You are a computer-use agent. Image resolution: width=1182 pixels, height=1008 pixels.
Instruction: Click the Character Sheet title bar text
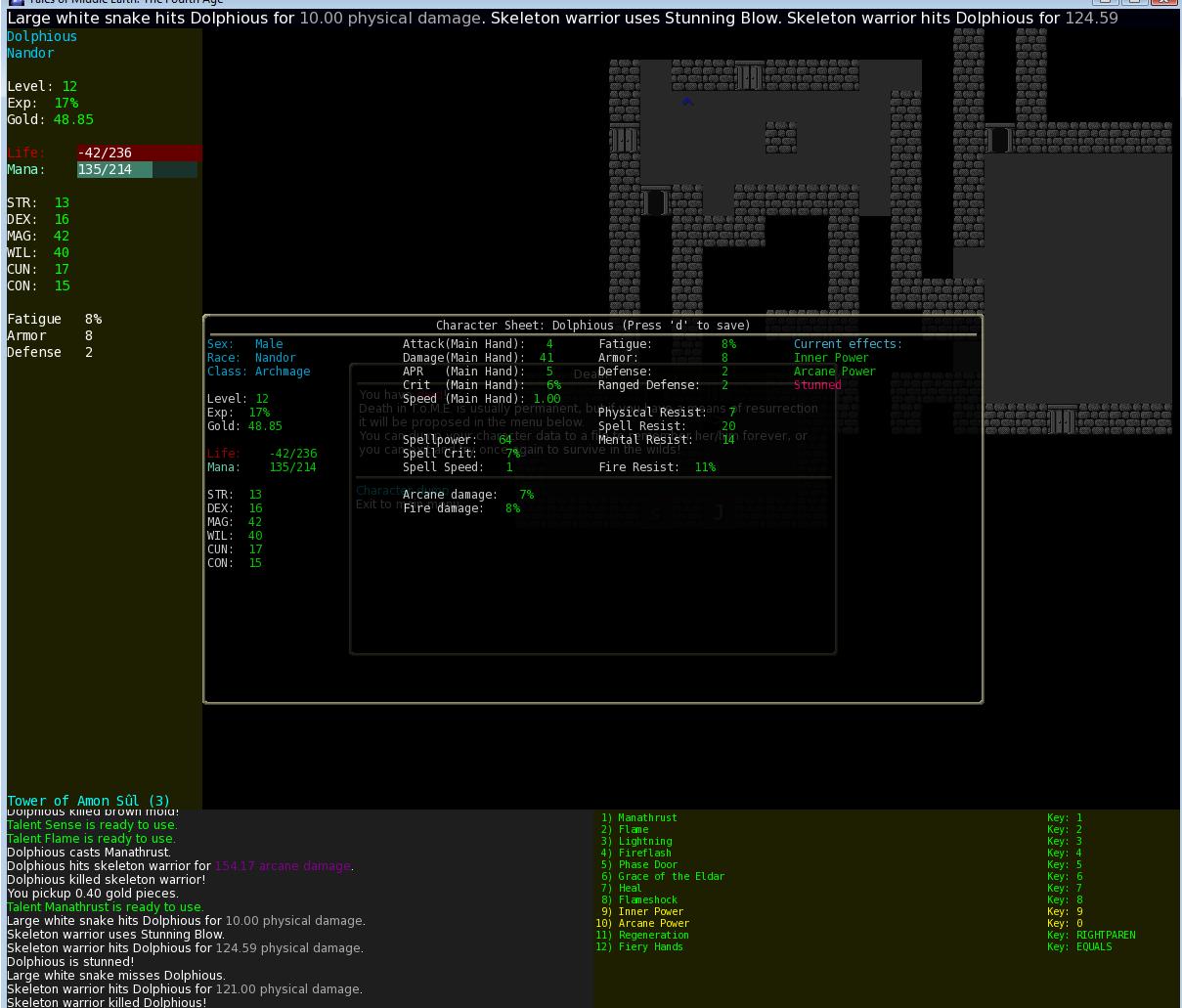pyautogui.click(x=593, y=325)
